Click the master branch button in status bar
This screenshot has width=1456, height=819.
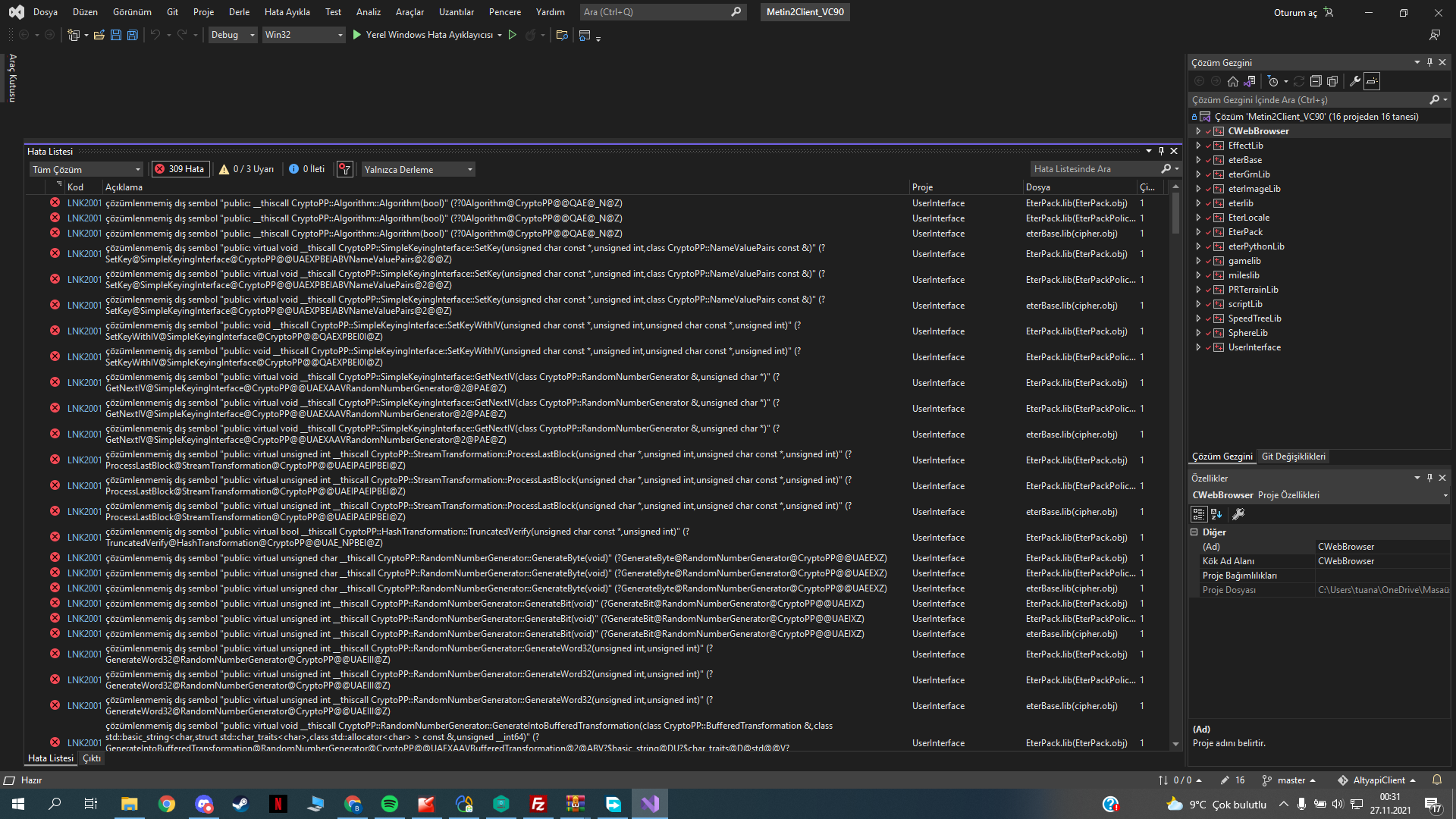pyautogui.click(x=1288, y=780)
